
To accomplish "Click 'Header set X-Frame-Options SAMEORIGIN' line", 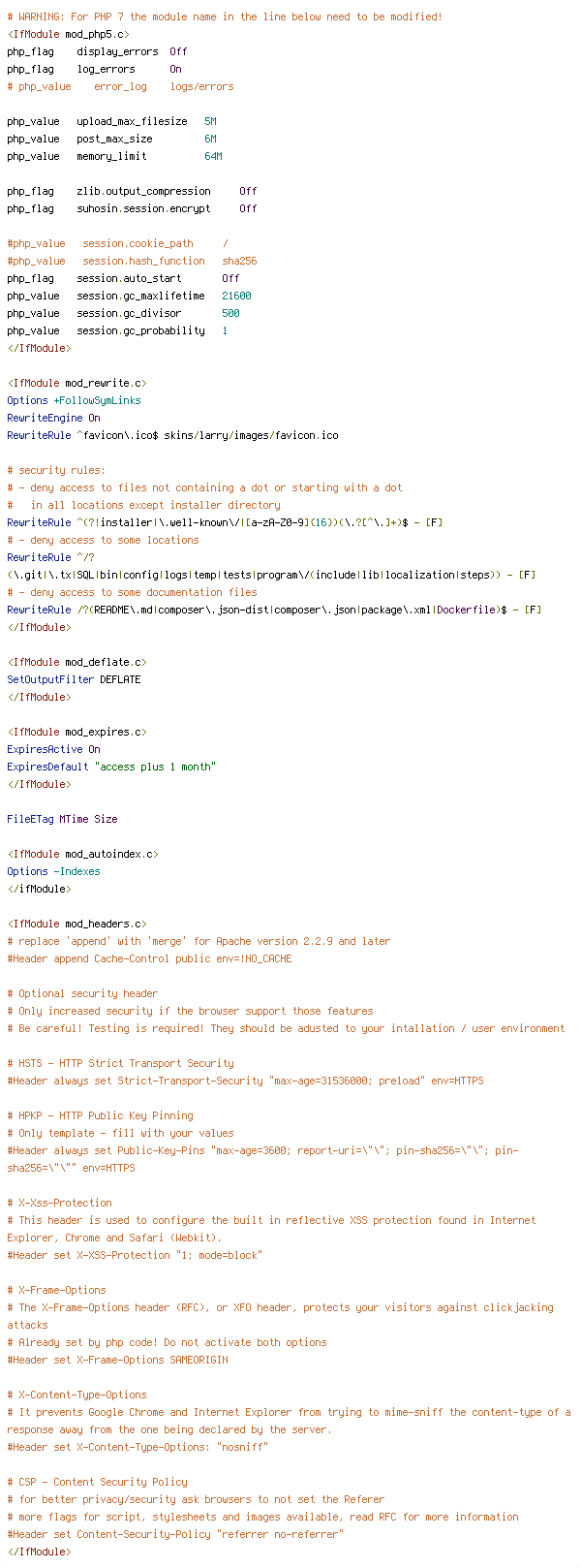I will point(120,1360).
